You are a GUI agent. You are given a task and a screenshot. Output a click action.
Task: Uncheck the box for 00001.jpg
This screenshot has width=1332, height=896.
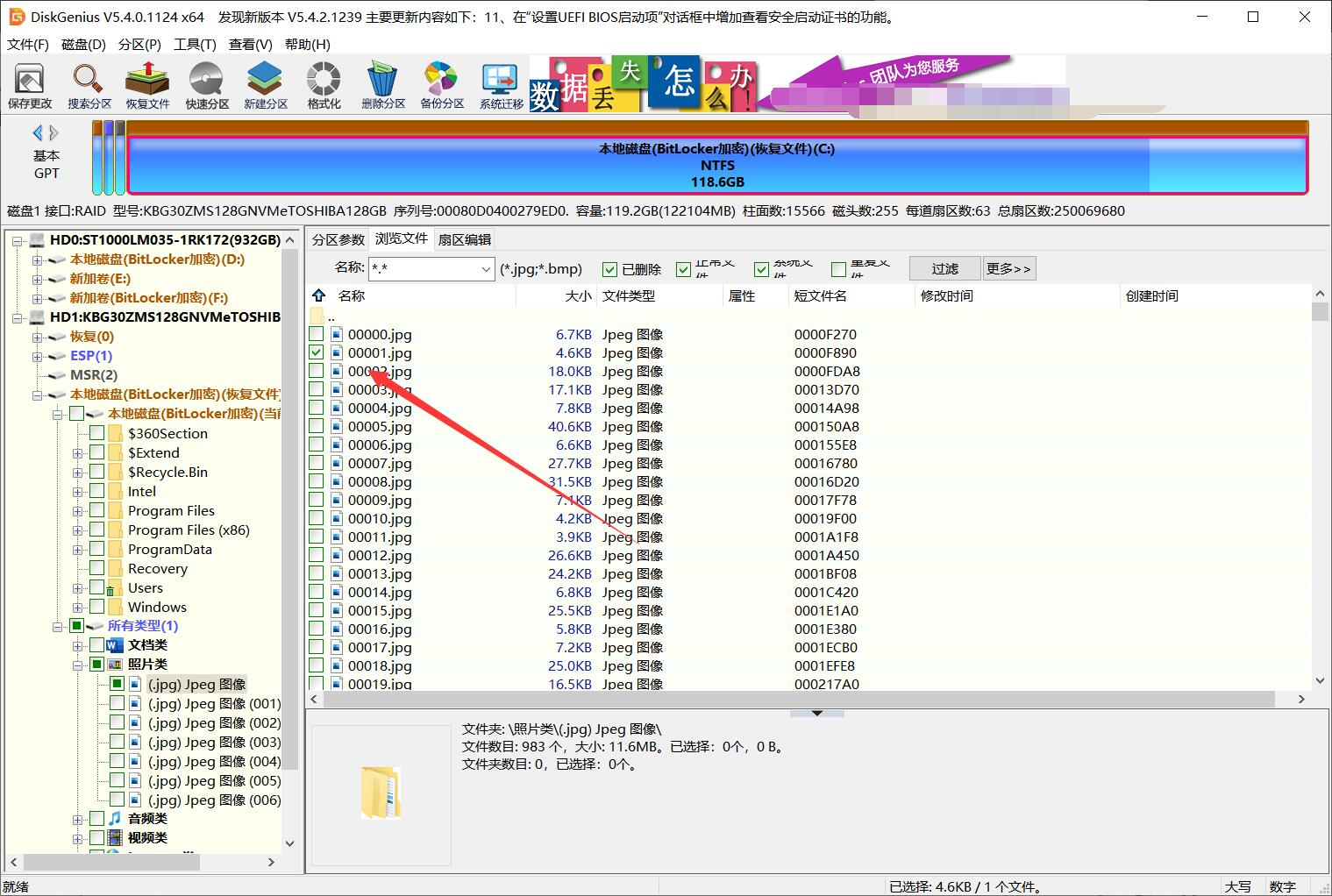coord(317,352)
